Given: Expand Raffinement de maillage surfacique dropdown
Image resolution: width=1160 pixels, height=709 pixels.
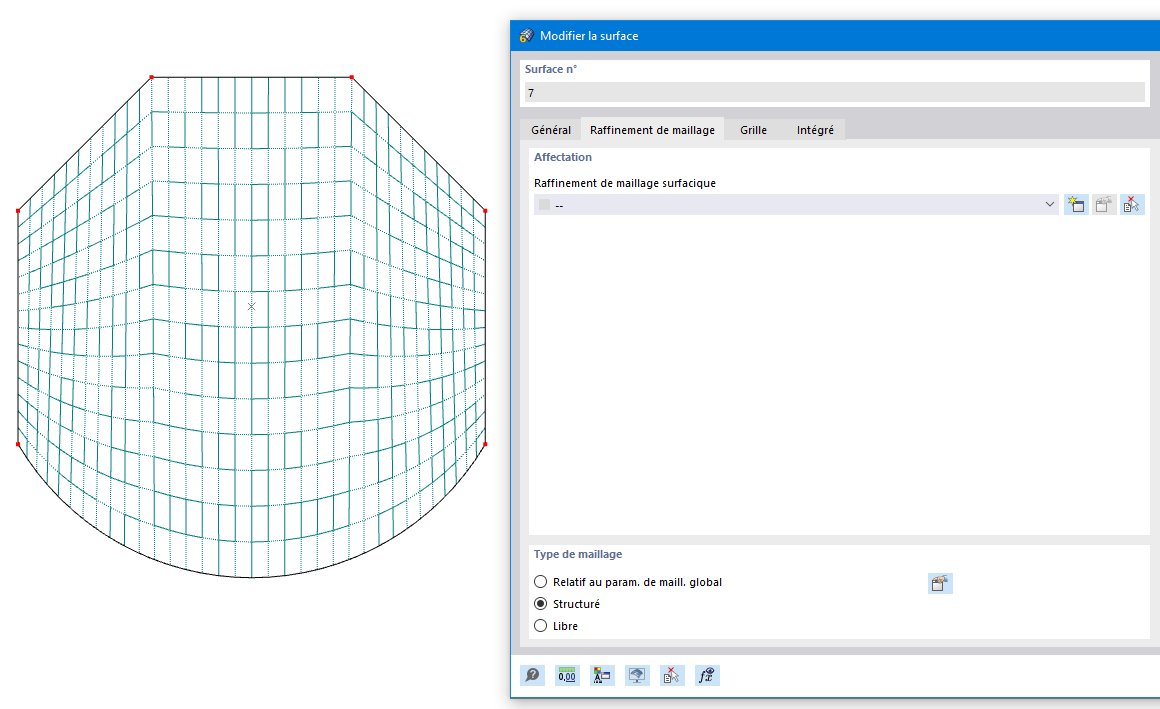Looking at the screenshot, I should click(x=1049, y=204).
